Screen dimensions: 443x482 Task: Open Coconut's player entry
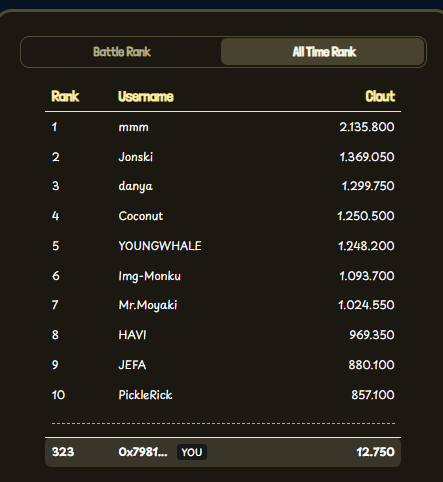click(x=223, y=216)
